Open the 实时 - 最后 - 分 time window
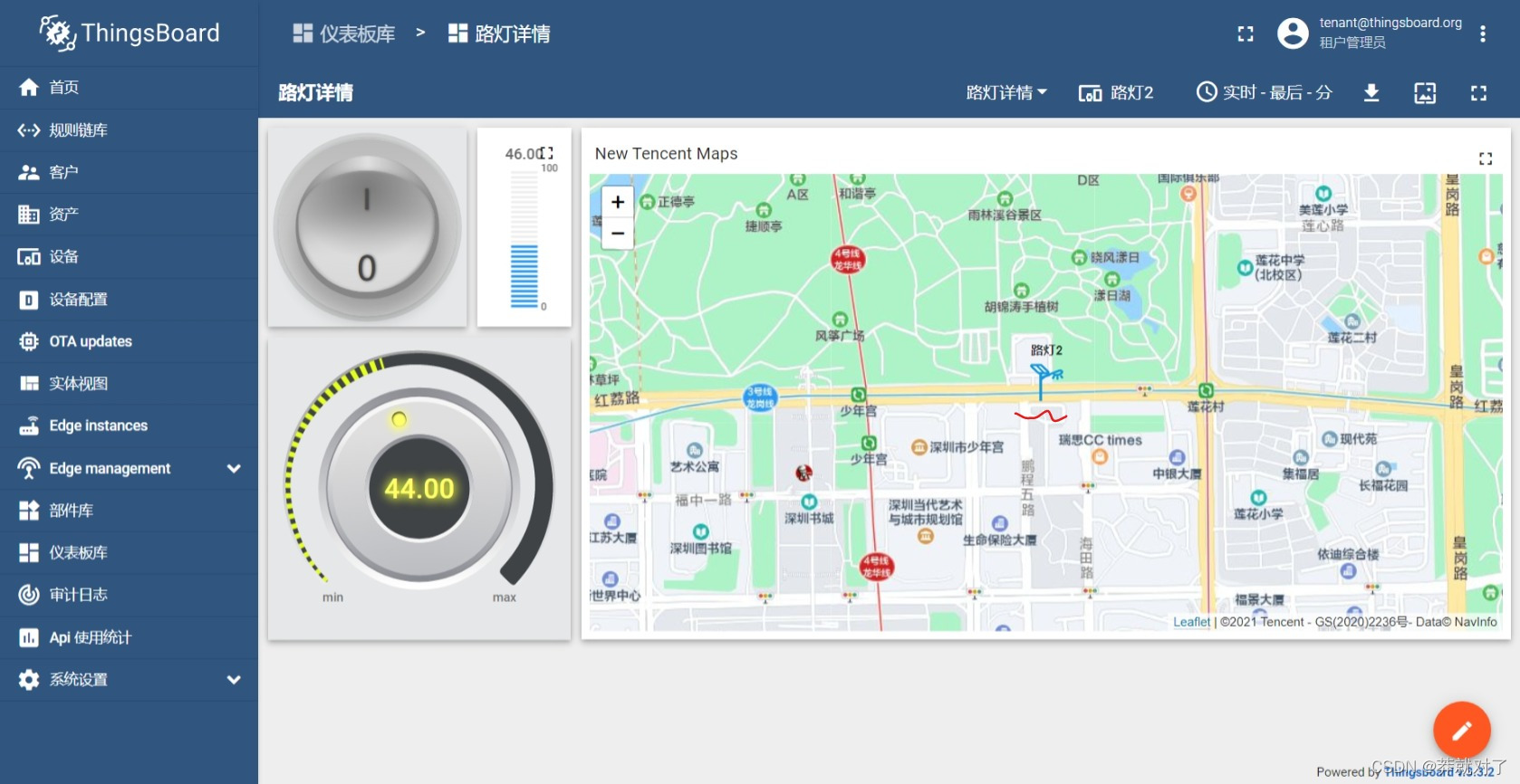Image resolution: width=1520 pixels, height=784 pixels. pos(1265,92)
